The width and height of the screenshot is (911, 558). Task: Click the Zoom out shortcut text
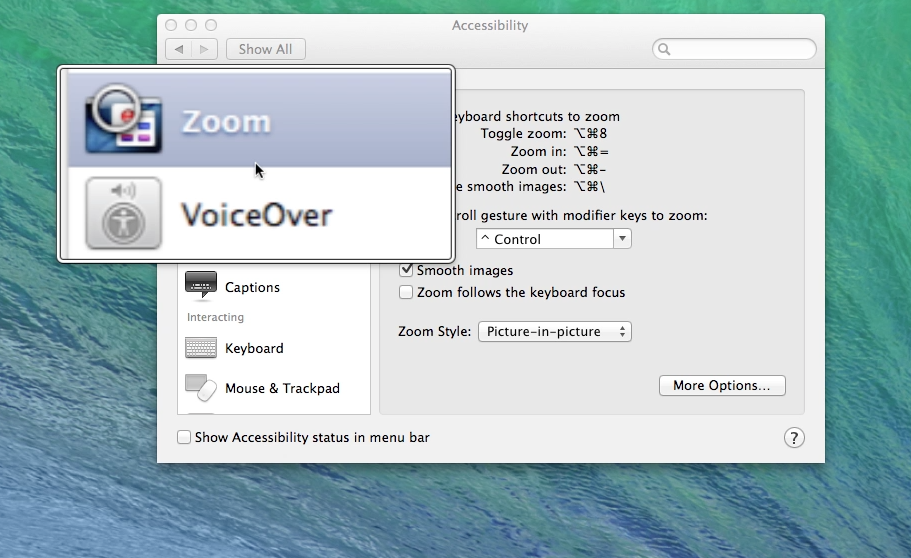coord(554,170)
